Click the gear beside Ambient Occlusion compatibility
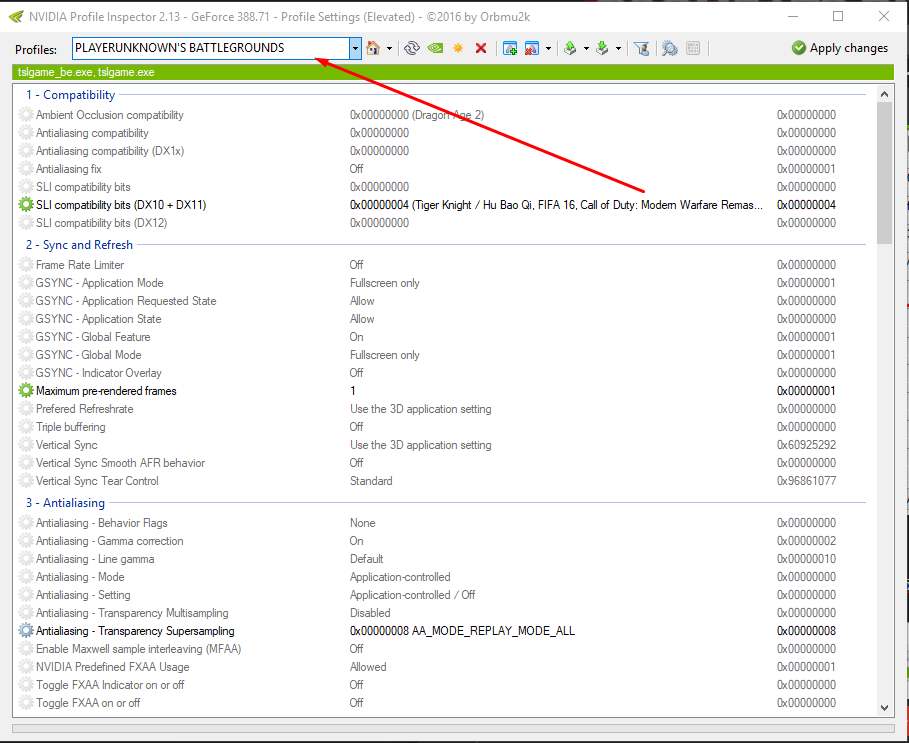909x743 pixels. point(26,115)
